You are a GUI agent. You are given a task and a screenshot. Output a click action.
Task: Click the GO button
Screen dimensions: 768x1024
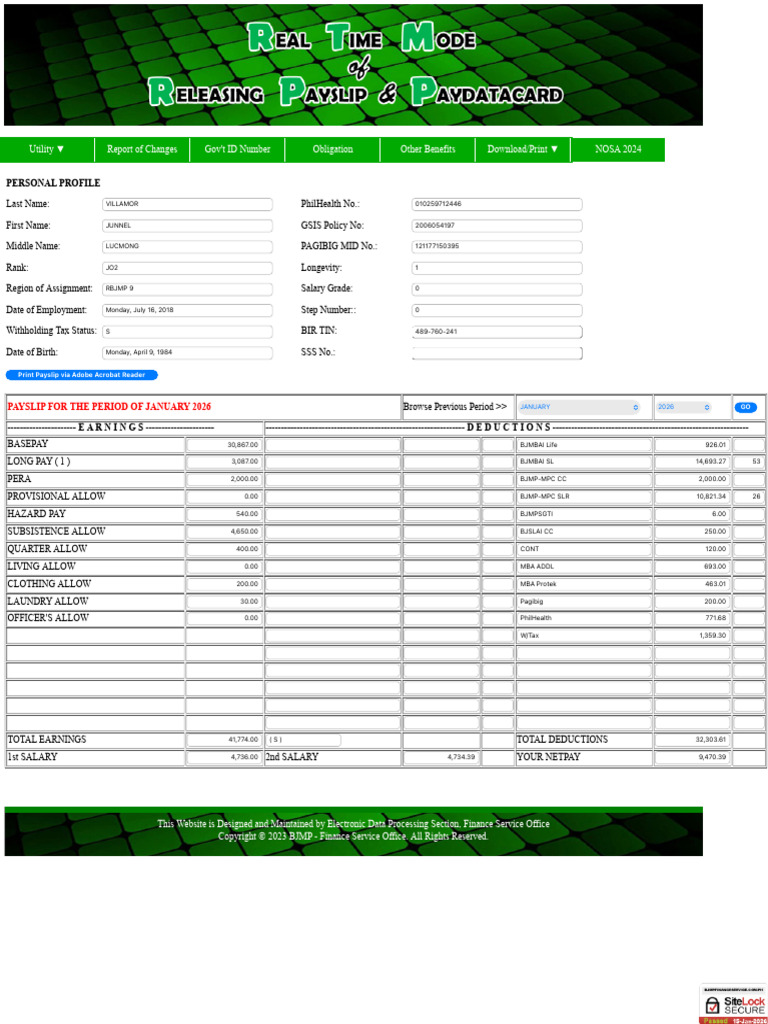tap(745, 407)
